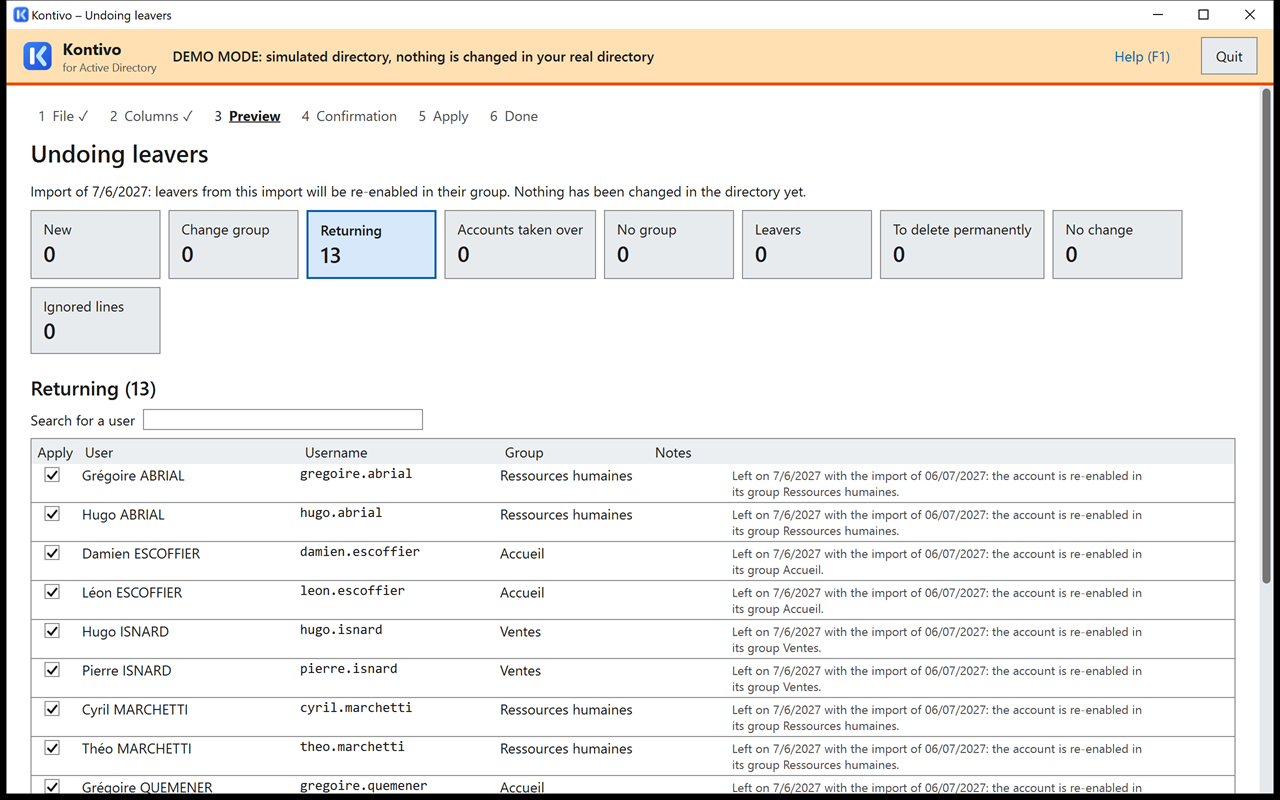Viewport: 1280px width, 800px height.
Task: Click the Kontivo title bar app icon
Action: pyautogui.click(x=20, y=15)
